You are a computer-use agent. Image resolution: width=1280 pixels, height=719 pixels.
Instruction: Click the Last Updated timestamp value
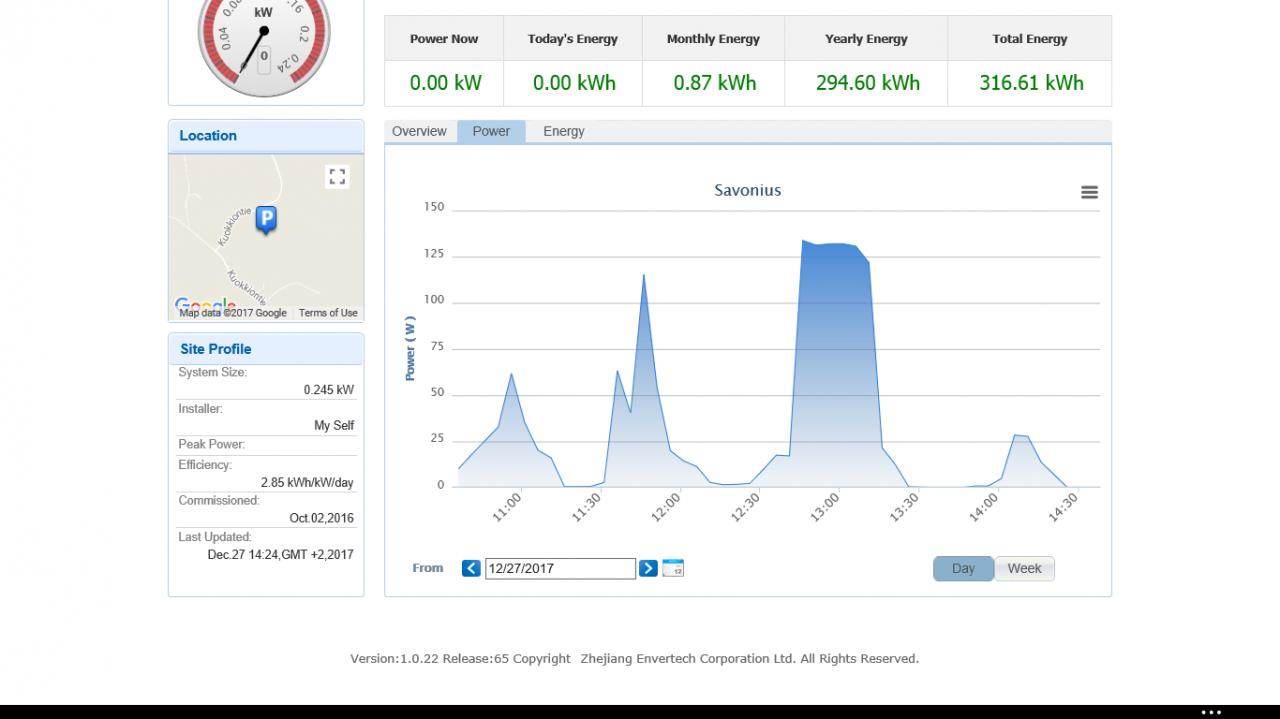pyautogui.click(x=280, y=554)
